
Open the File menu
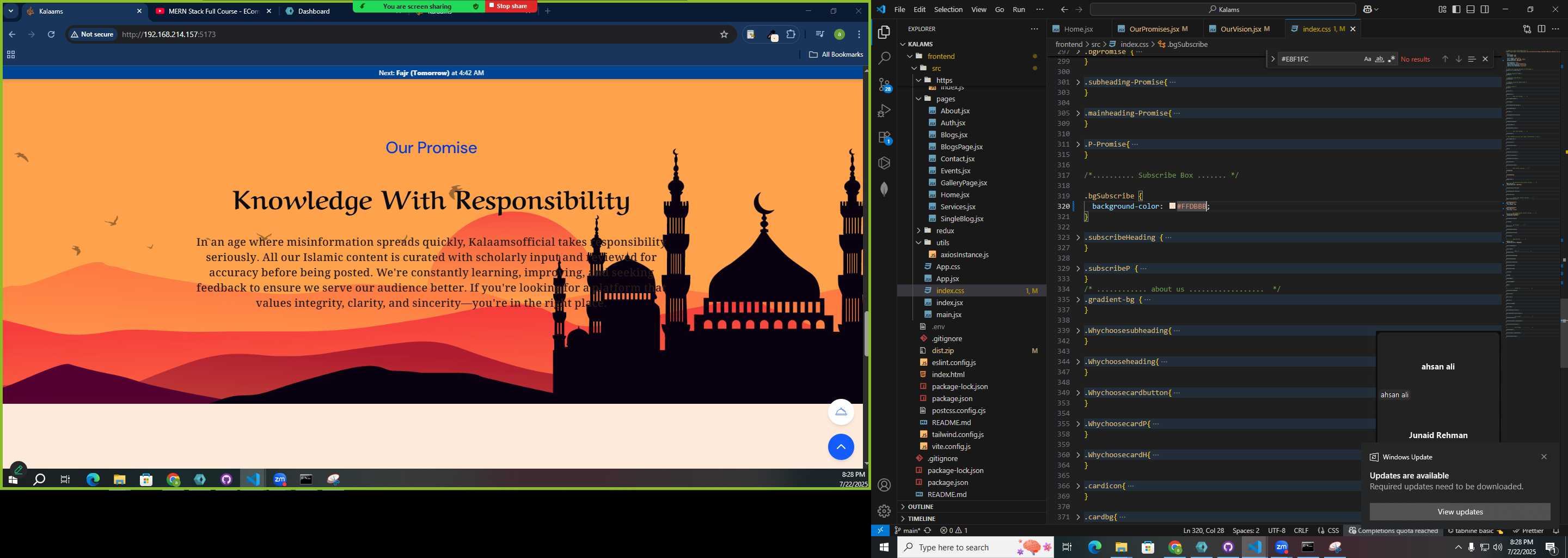pos(899,9)
